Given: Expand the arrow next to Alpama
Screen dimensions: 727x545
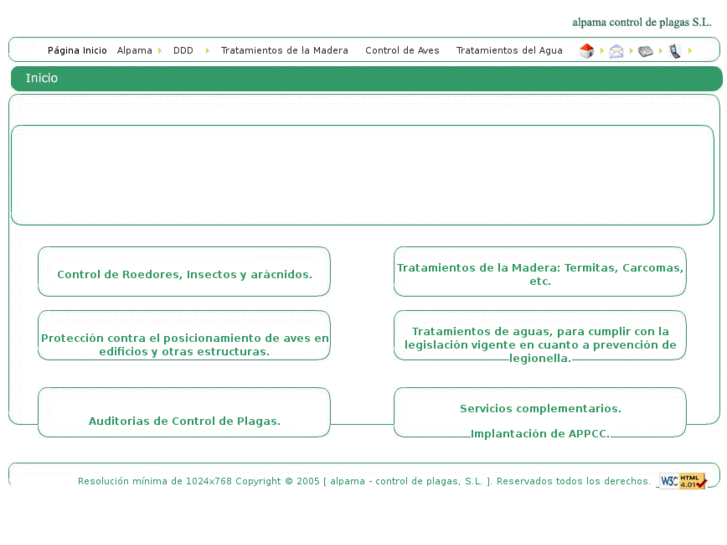Looking at the screenshot, I should [159, 51].
